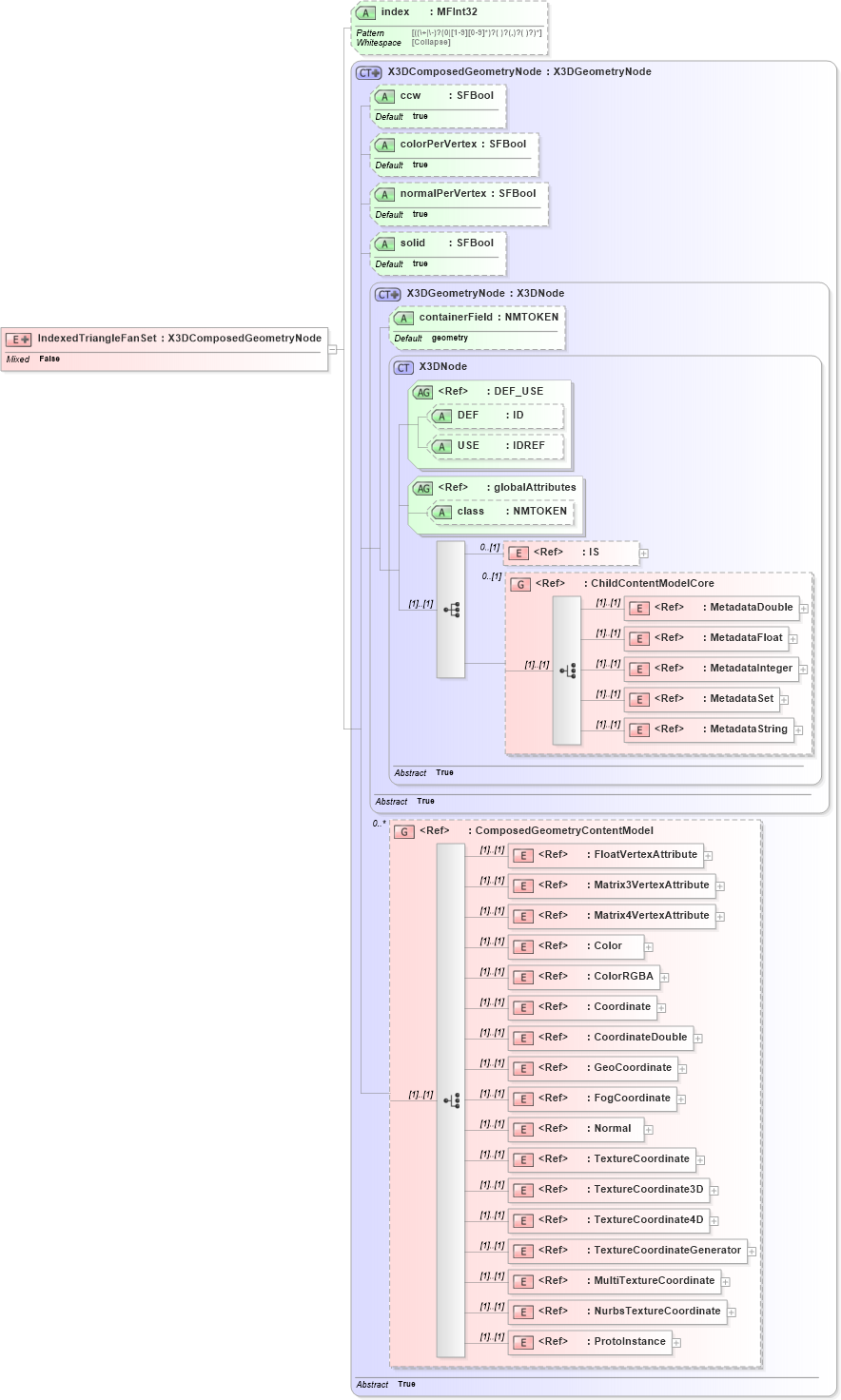Image resolution: width=841 pixels, height=1400 pixels.
Task: Click the attribute icon beside USE
Action: pos(441,446)
